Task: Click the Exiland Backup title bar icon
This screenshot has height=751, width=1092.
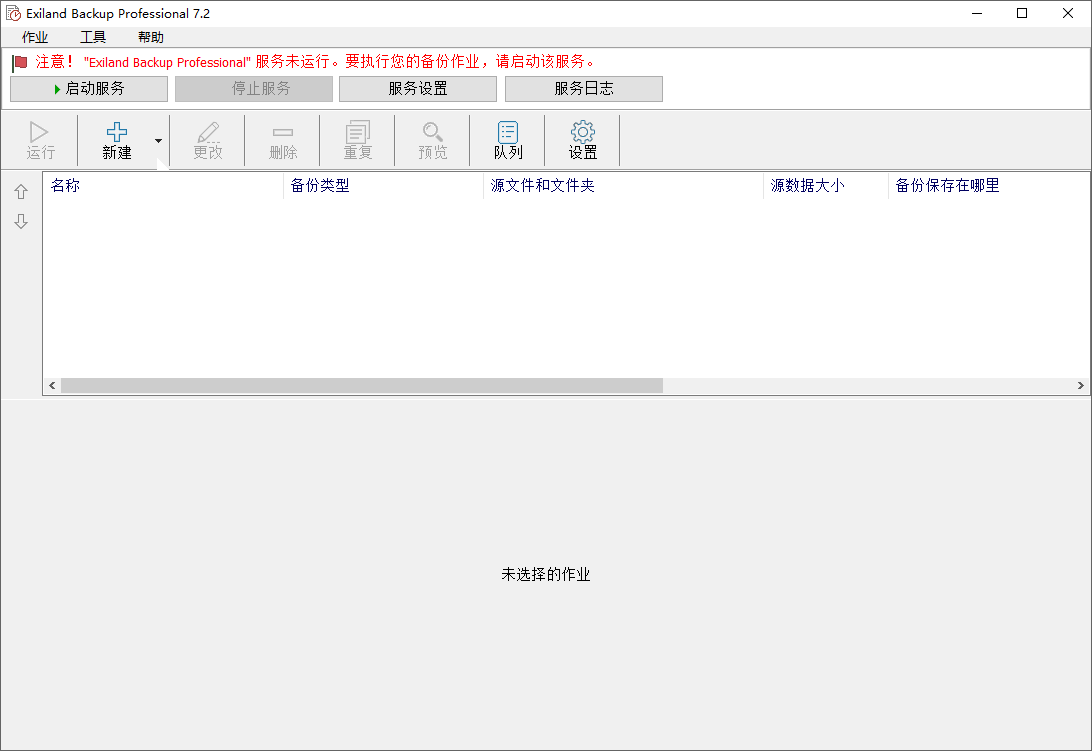Action: tap(13, 13)
